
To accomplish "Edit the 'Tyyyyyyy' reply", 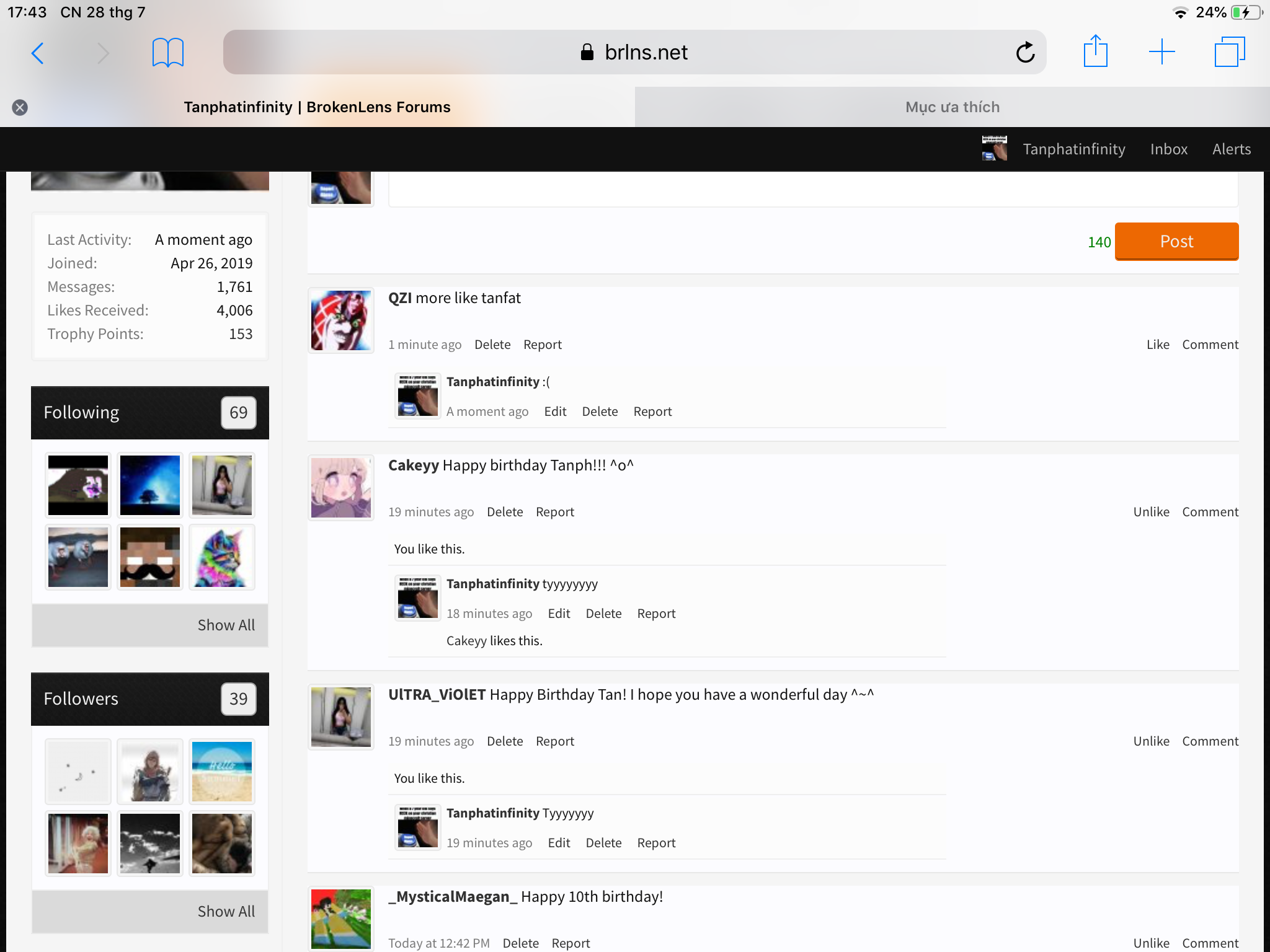I will tap(559, 843).
